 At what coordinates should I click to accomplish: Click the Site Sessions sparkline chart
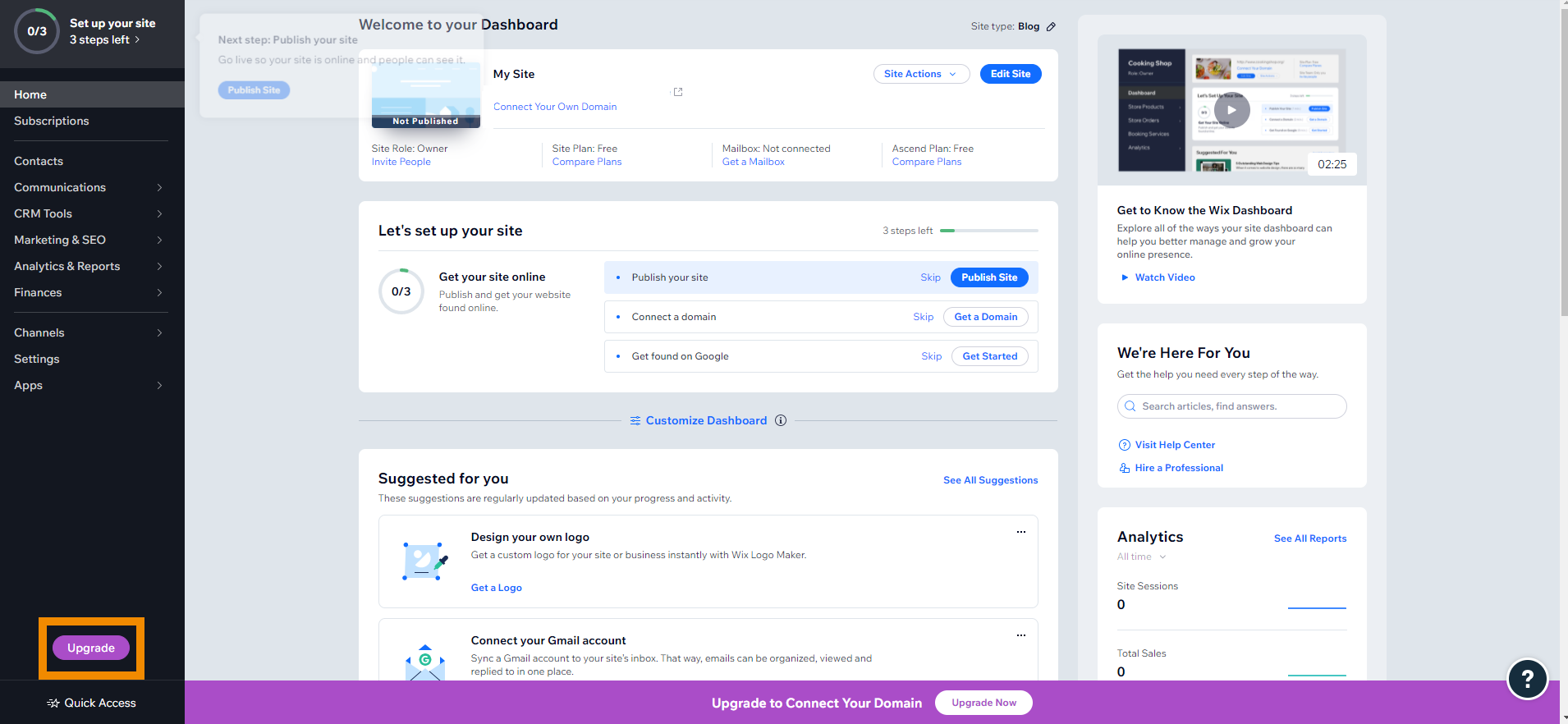(x=1317, y=607)
